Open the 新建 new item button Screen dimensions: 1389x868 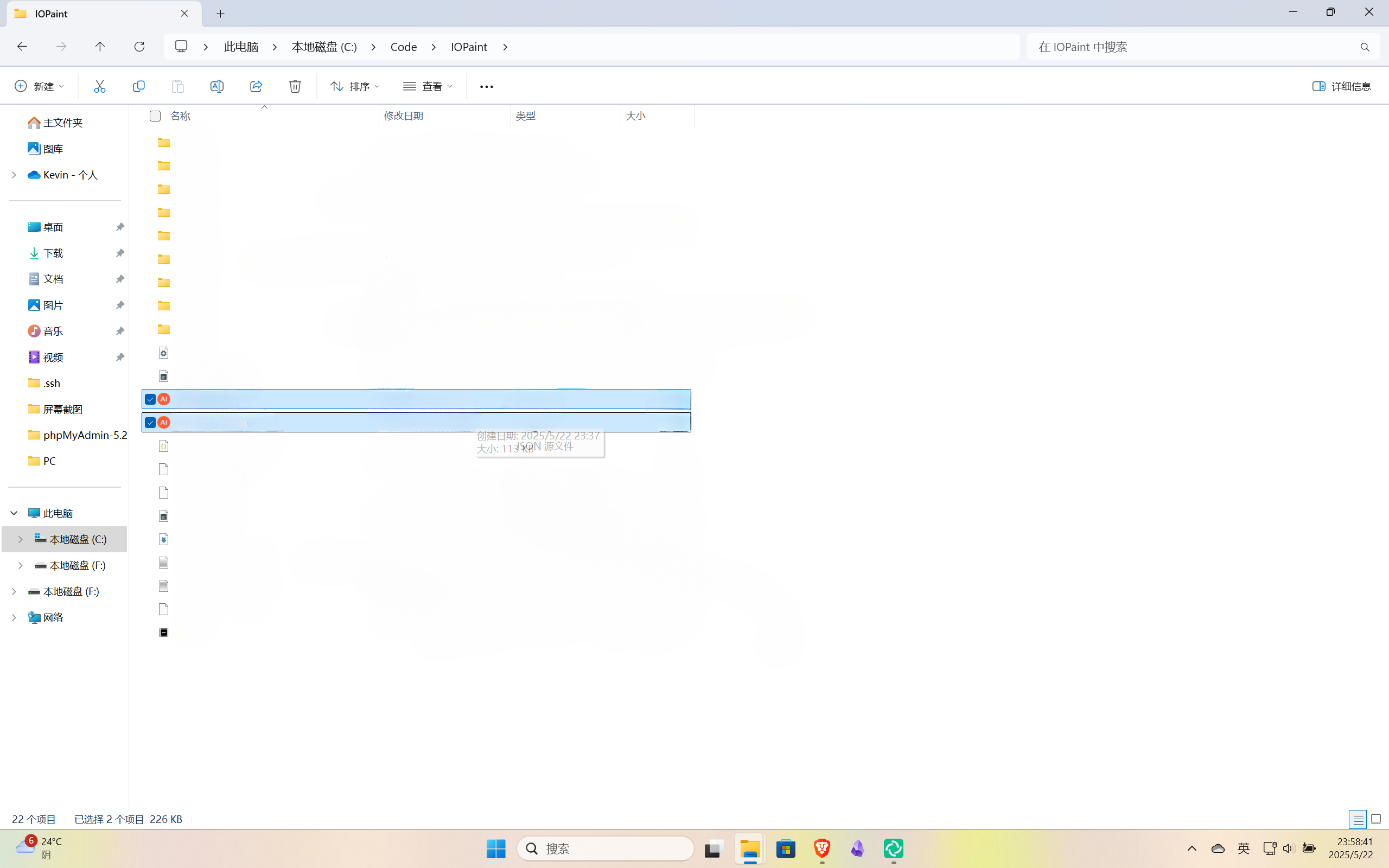pyautogui.click(x=39, y=86)
